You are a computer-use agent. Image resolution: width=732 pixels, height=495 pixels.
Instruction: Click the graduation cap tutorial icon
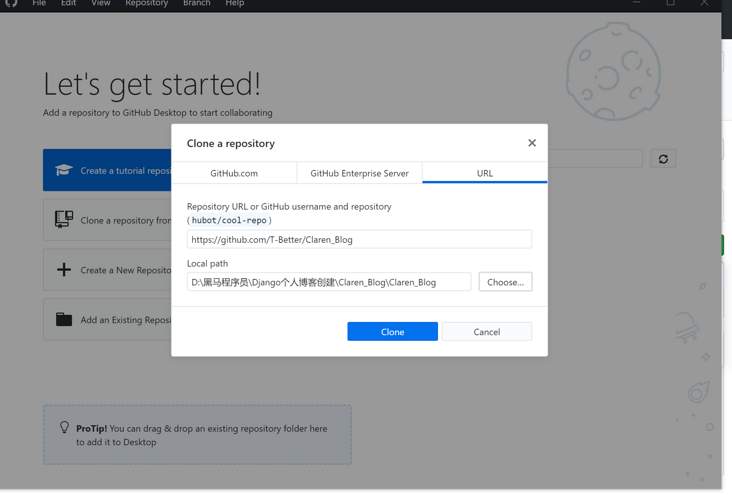click(64, 170)
